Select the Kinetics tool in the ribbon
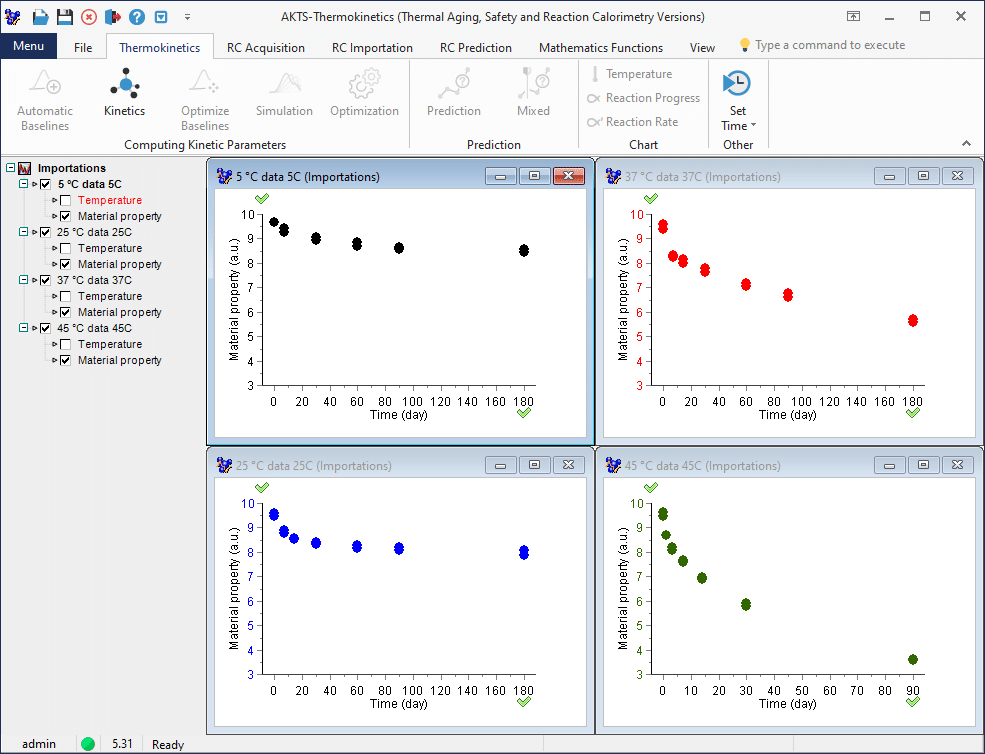Image resolution: width=985 pixels, height=754 pixels. coord(123,95)
